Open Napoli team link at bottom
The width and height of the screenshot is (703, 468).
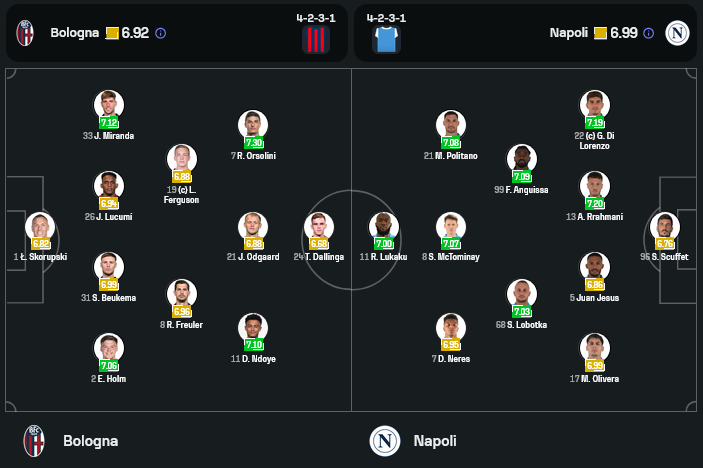point(435,441)
